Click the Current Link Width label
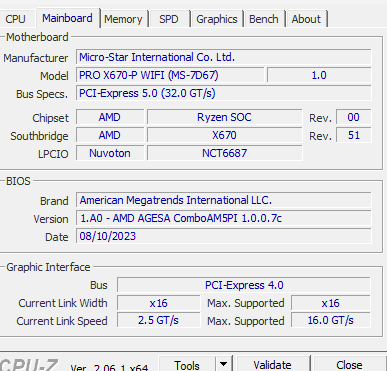387x371 pixels. click(x=63, y=303)
